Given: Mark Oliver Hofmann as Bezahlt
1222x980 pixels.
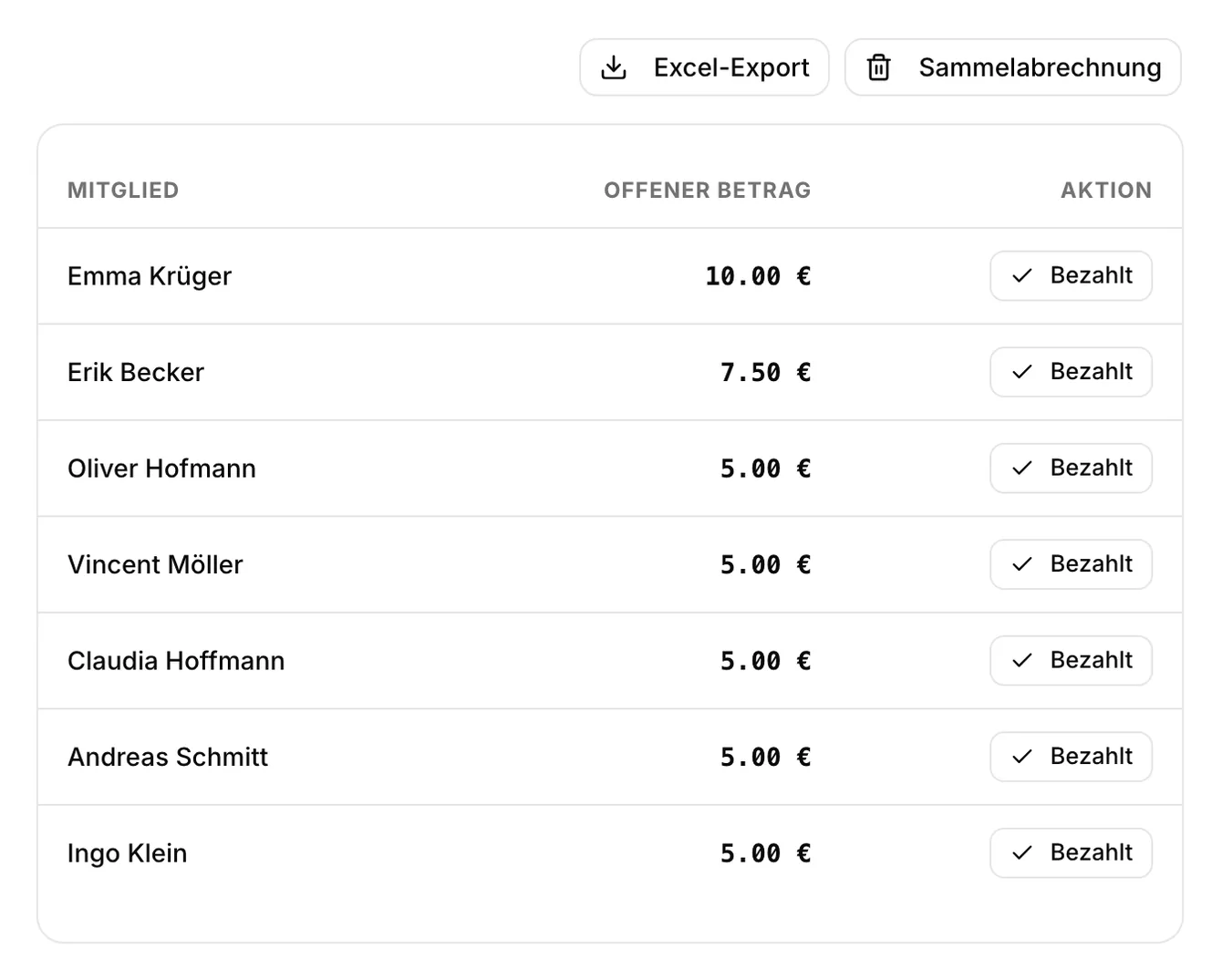Looking at the screenshot, I should [x=1071, y=469].
